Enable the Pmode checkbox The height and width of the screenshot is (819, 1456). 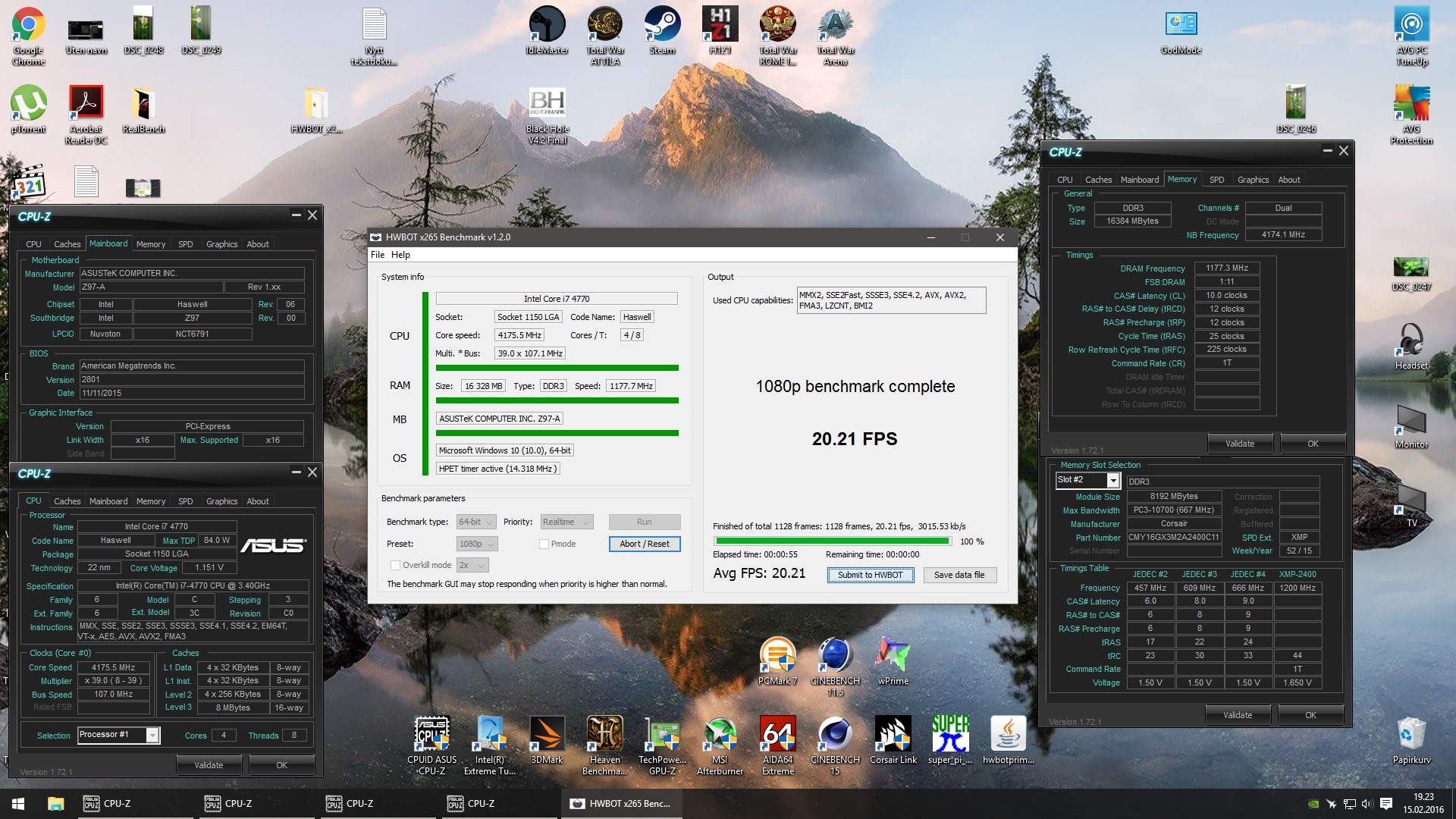click(x=544, y=544)
